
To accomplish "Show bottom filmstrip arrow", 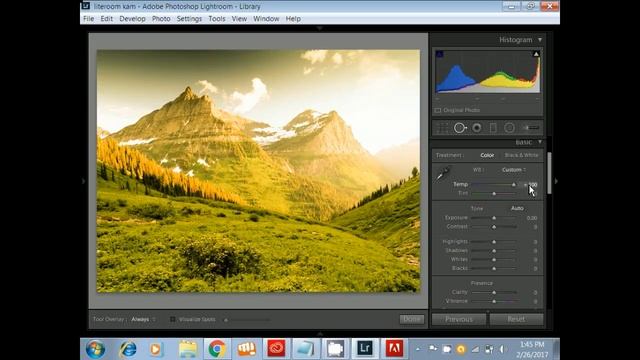I will [x=320, y=334].
